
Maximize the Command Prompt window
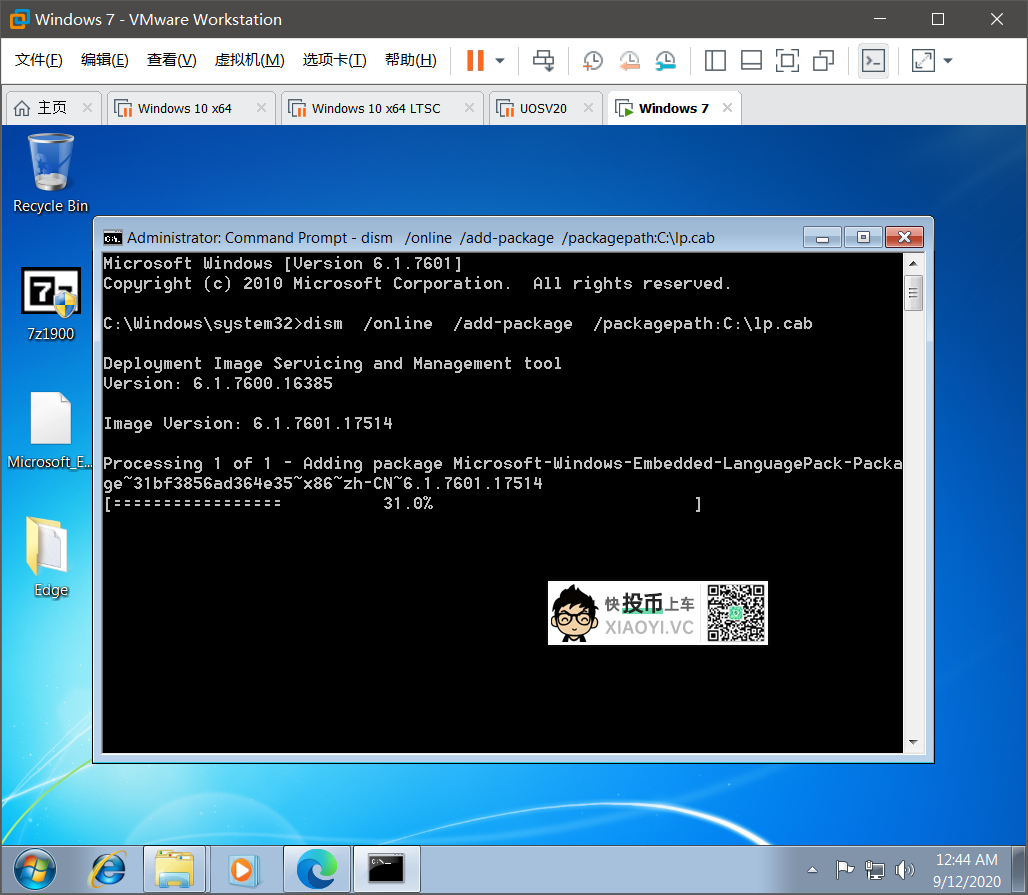863,237
